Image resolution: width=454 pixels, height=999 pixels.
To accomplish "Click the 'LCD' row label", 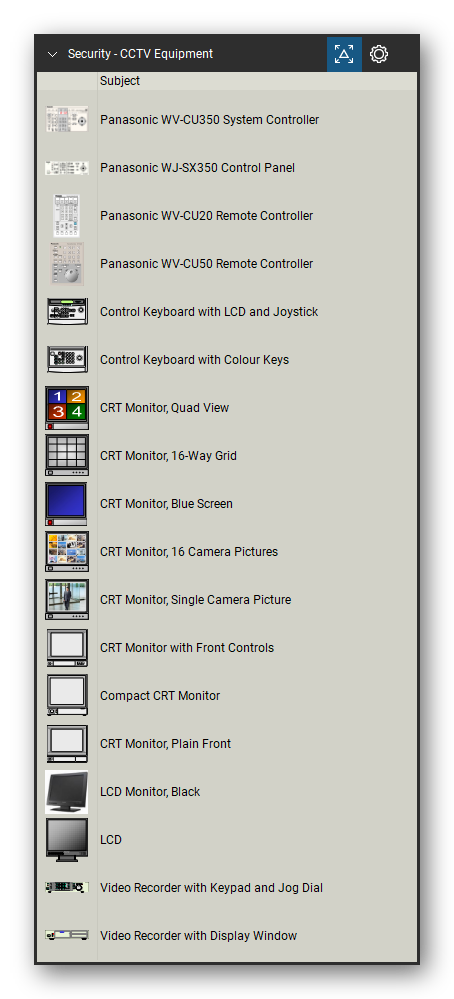I will 111,840.
